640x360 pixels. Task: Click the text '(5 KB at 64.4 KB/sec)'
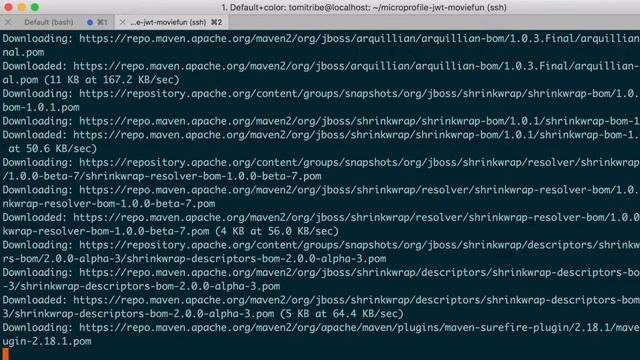pos(342,314)
